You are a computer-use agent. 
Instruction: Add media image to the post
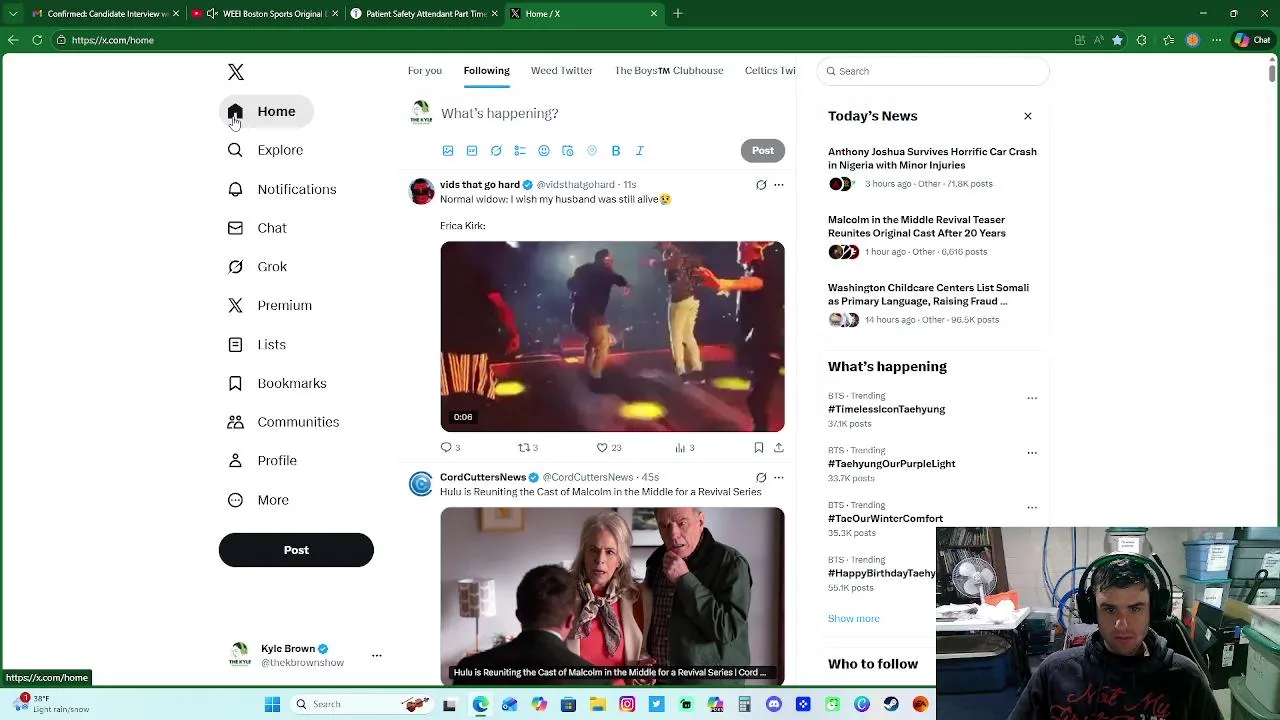pyautogui.click(x=448, y=151)
